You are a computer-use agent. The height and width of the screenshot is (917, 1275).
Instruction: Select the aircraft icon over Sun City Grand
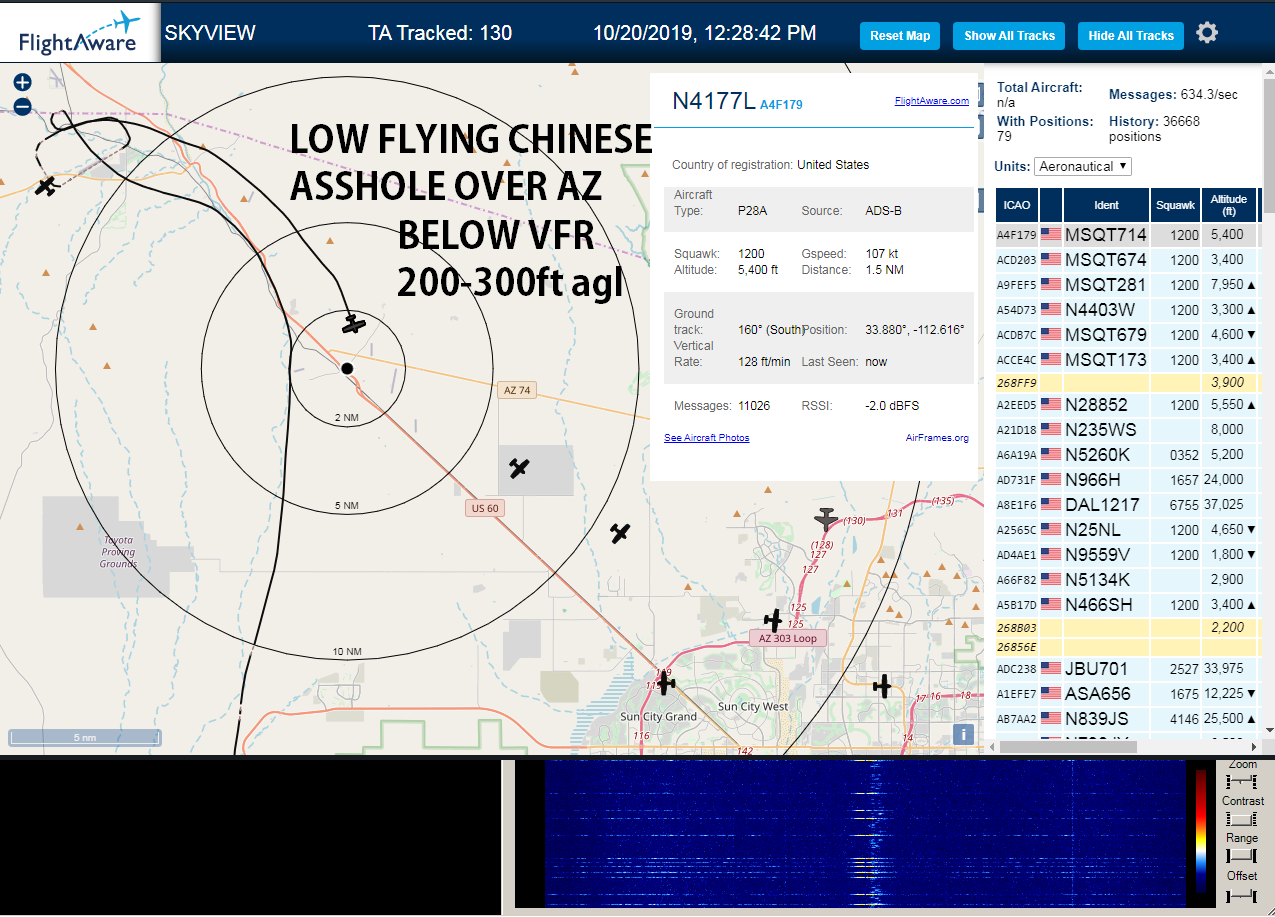coord(665,683)
